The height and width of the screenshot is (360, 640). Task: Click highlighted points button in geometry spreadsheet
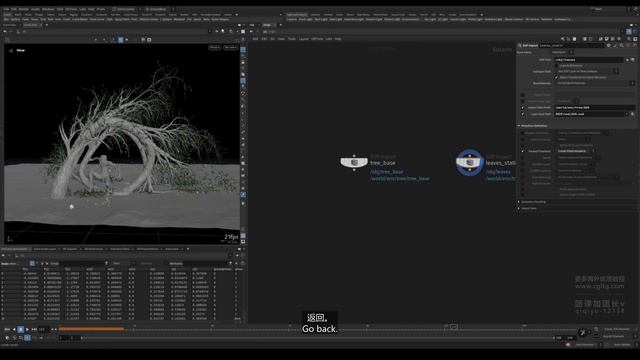pyautogui.click(x=32, y=263)
